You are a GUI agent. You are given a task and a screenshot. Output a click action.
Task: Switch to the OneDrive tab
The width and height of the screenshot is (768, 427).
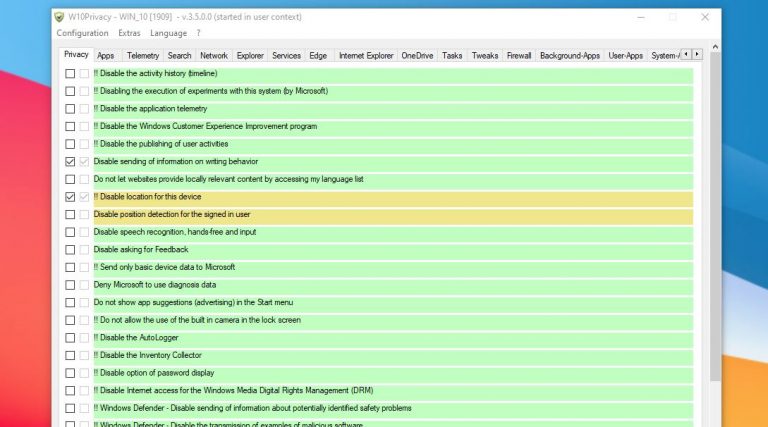[417, 55]
